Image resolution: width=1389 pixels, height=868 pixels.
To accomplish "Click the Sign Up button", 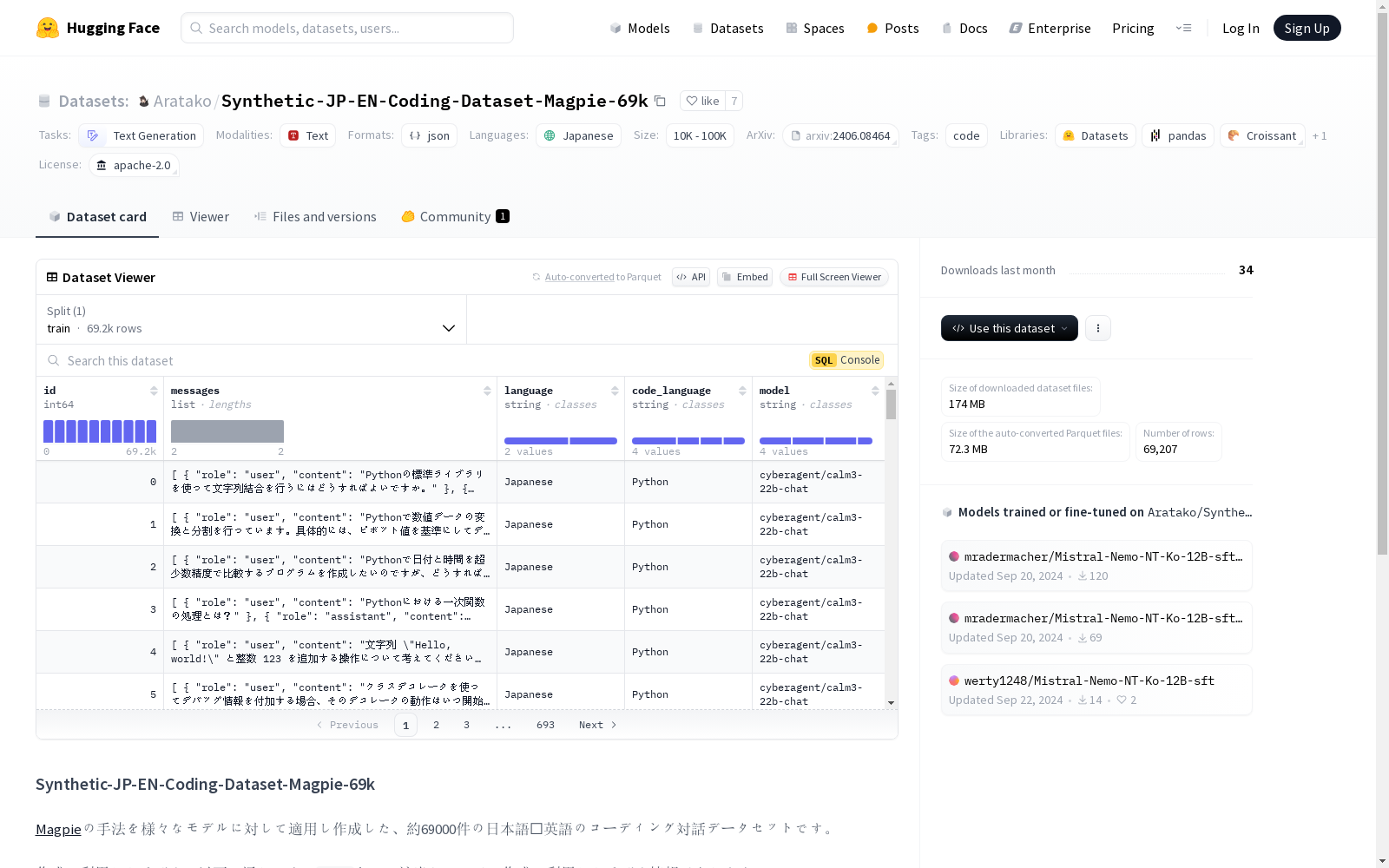I will click(x=1307, y=28).
